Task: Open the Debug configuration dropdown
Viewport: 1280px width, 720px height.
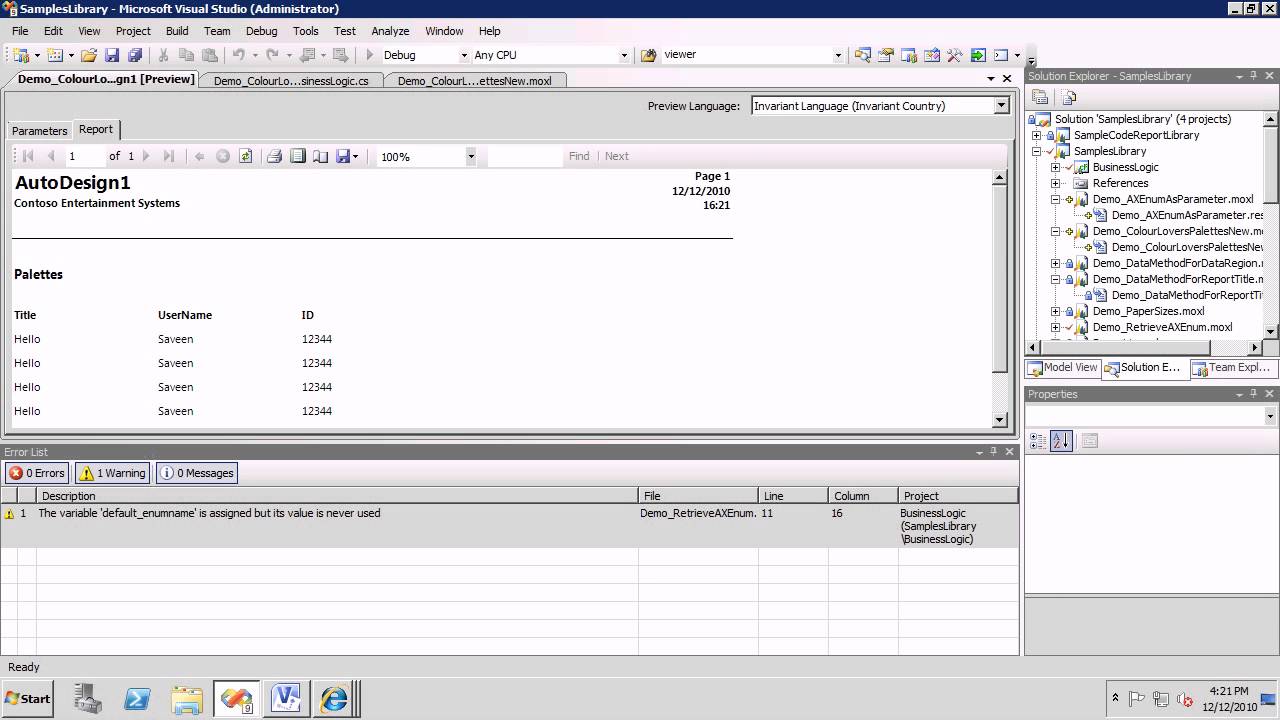Action: pos(464,55)
